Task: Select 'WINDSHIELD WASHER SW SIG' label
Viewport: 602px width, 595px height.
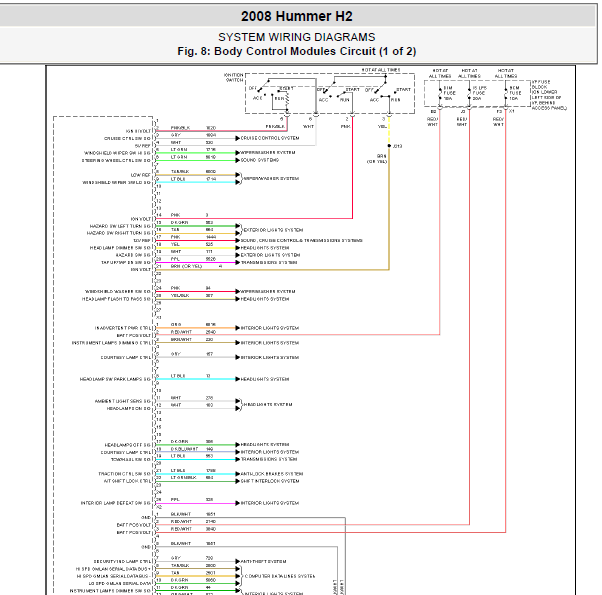Action: [118, 292]
